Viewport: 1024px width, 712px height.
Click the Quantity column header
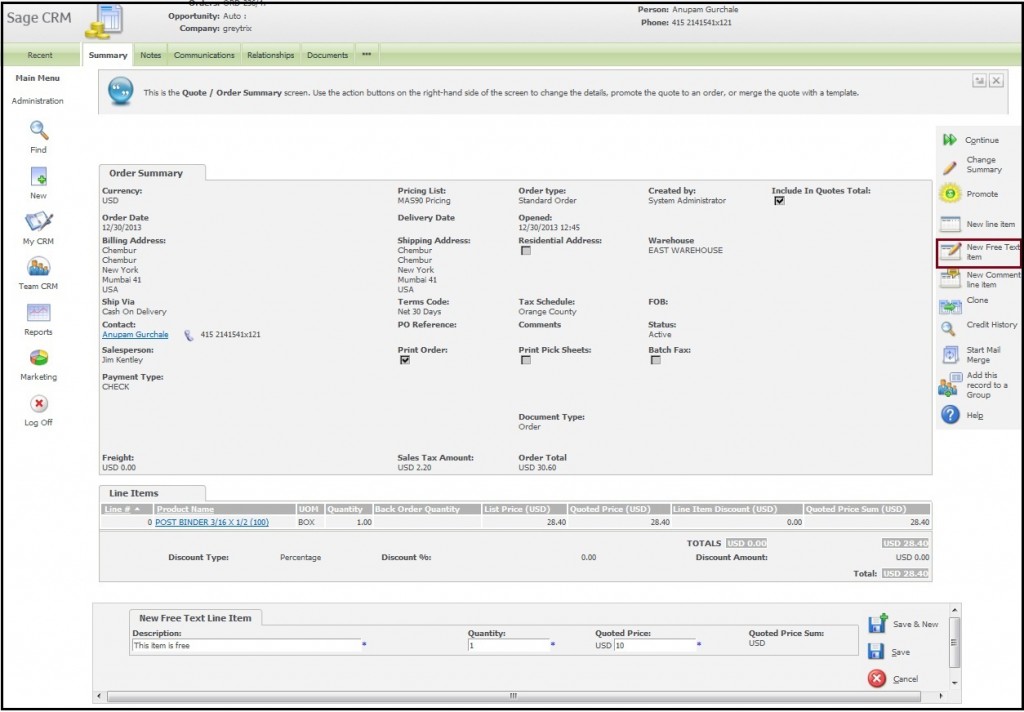click(348, 509)
